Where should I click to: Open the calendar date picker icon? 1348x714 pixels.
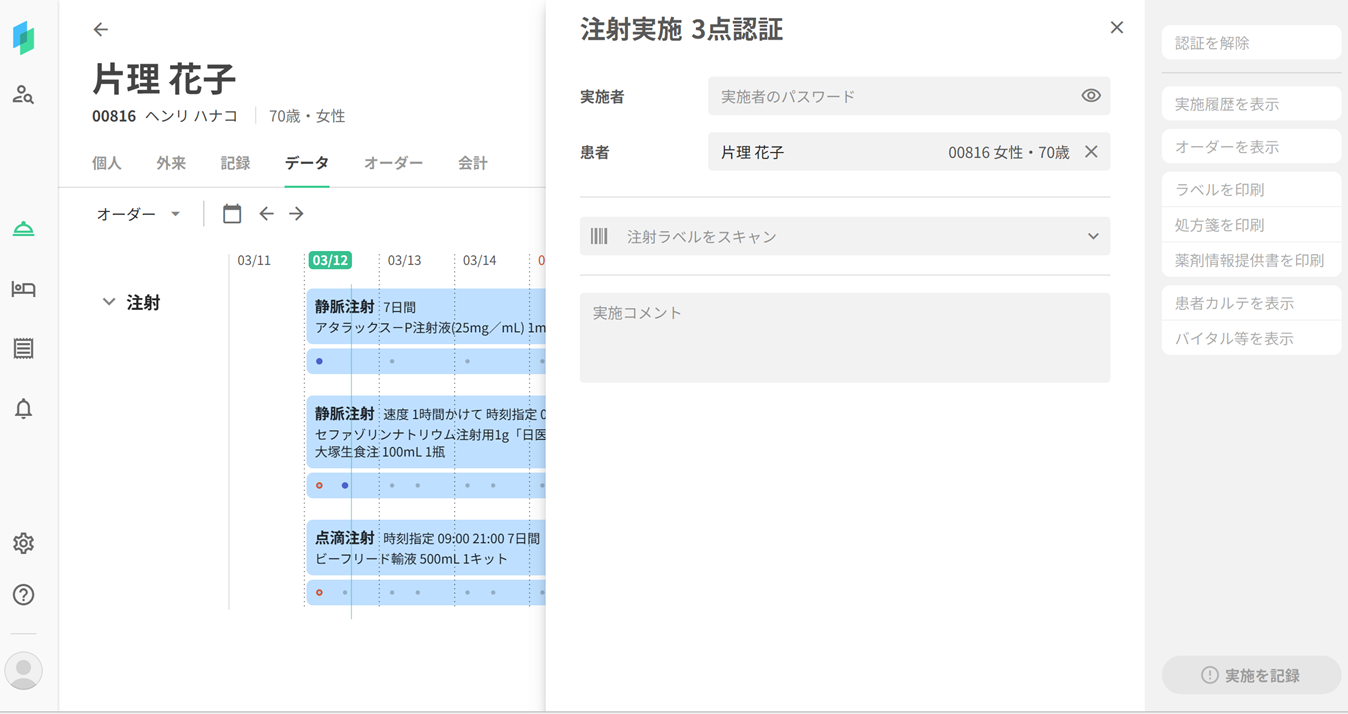232,213
